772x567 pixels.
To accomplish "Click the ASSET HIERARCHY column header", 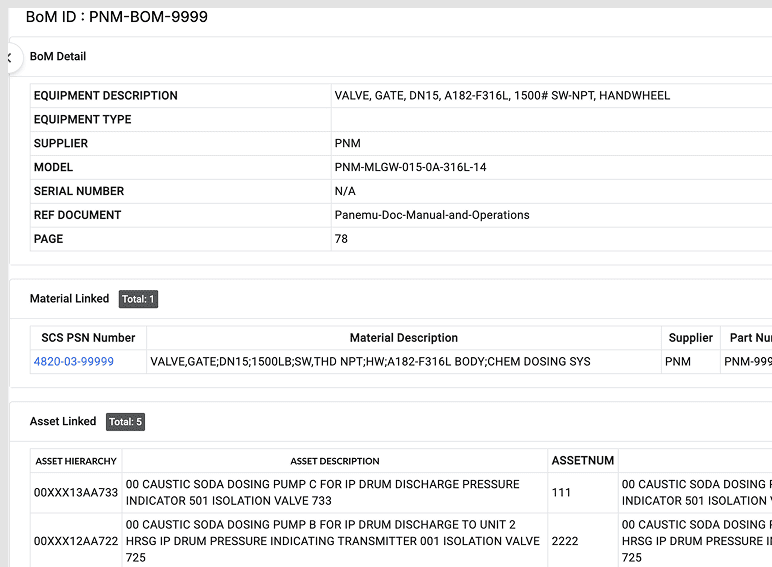I will tap(76, 461).
